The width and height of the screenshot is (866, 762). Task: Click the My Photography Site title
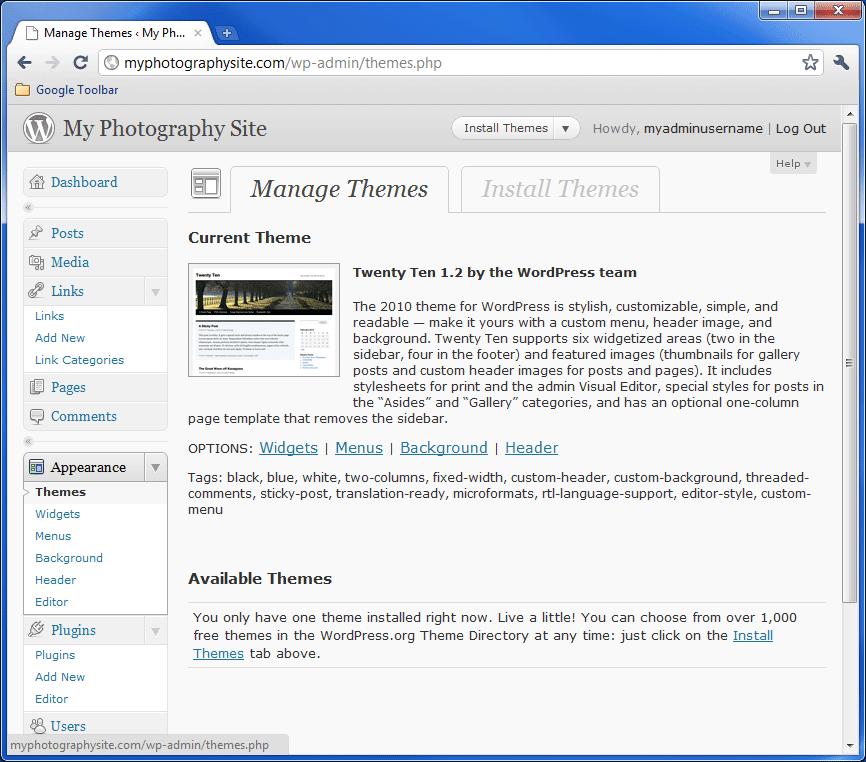(165, 128)
